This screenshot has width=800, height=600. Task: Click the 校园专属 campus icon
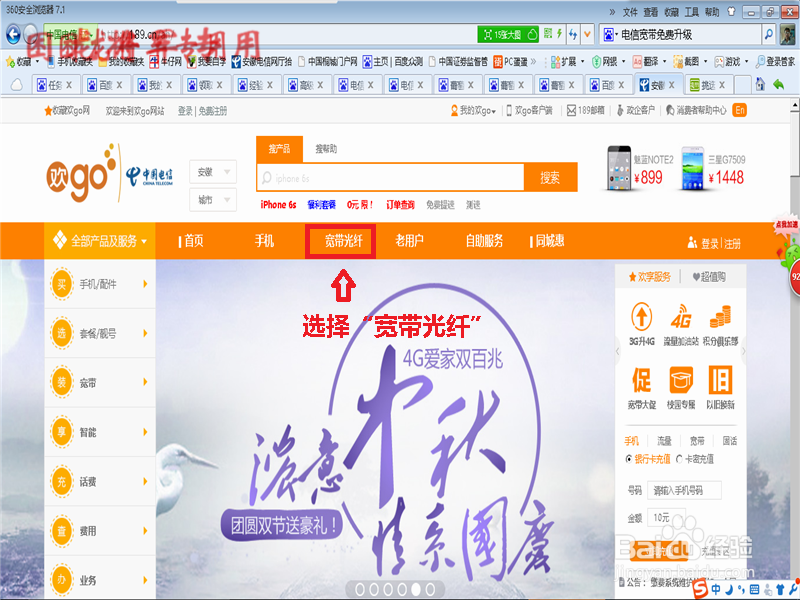tap(681, 380)
